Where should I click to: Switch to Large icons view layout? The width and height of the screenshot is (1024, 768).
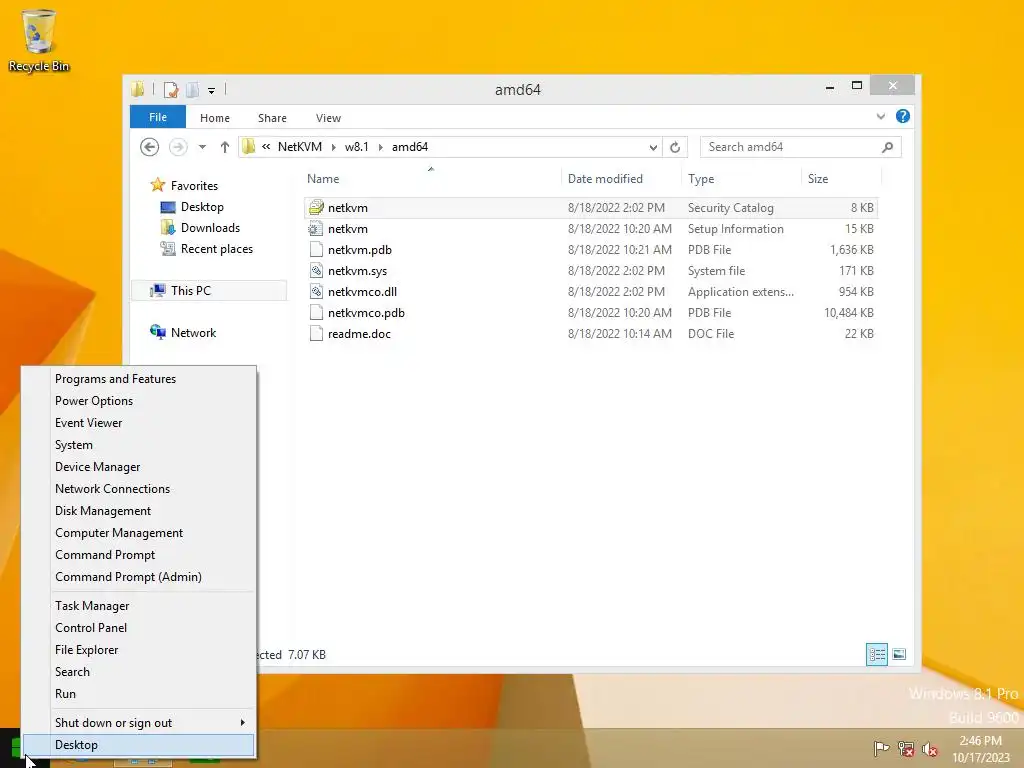tap(899, 654)
